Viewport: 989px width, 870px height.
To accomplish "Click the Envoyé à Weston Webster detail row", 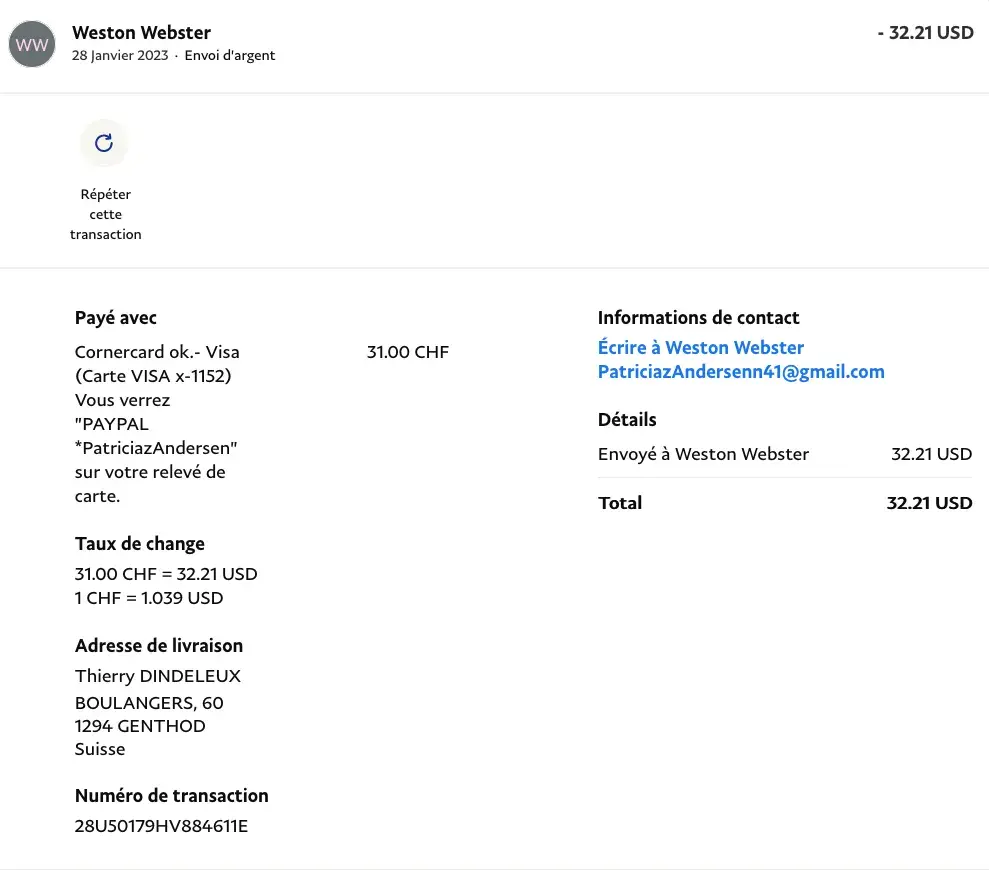I will (x=703, y=454).
